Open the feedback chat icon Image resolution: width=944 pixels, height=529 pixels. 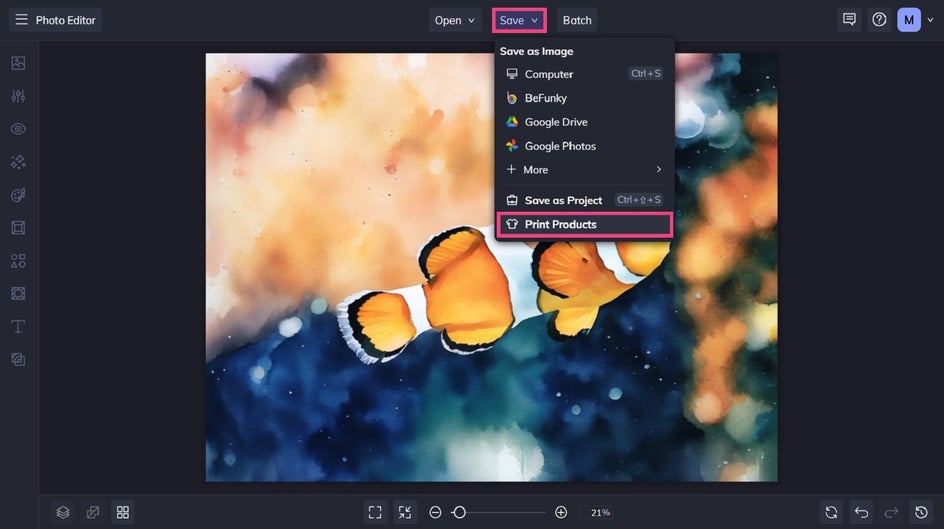point(849,20)
